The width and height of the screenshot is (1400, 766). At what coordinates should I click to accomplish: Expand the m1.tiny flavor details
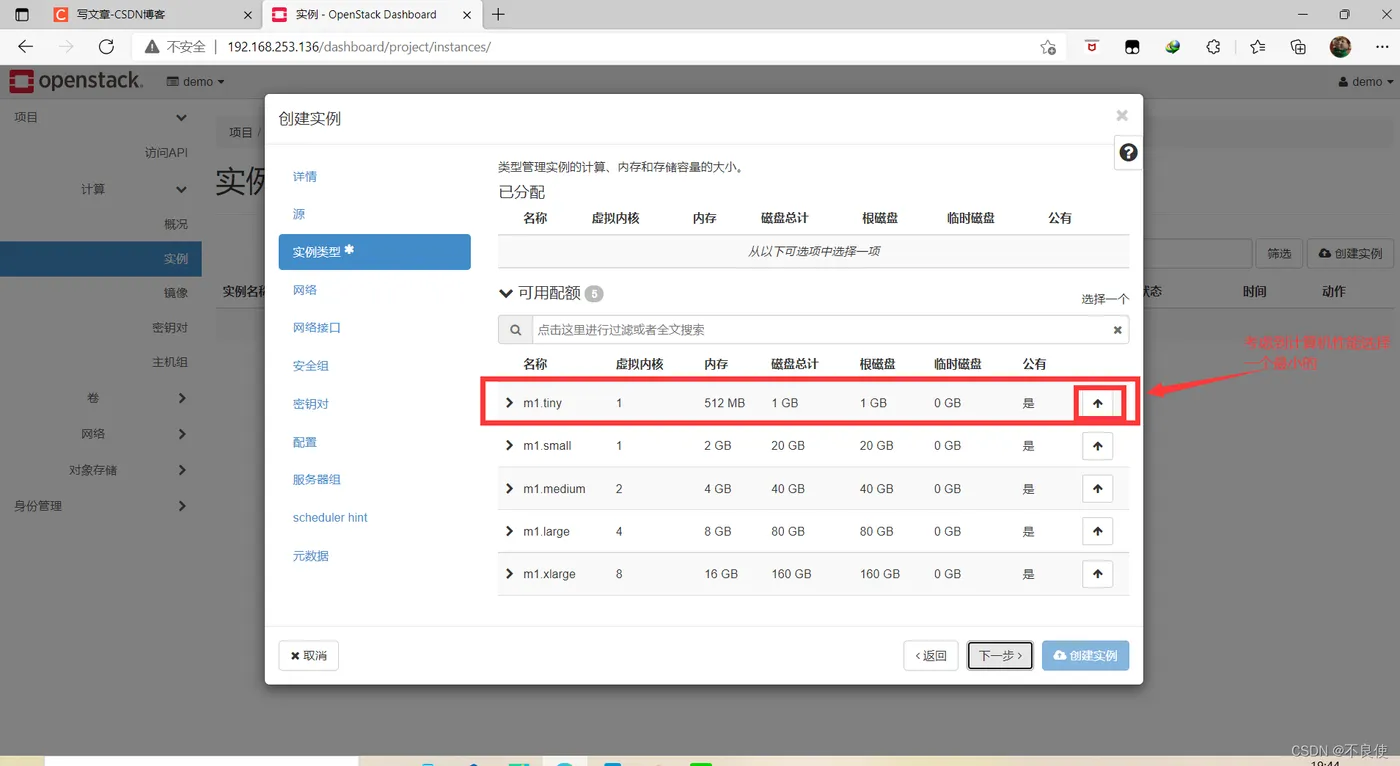[510, 403]
